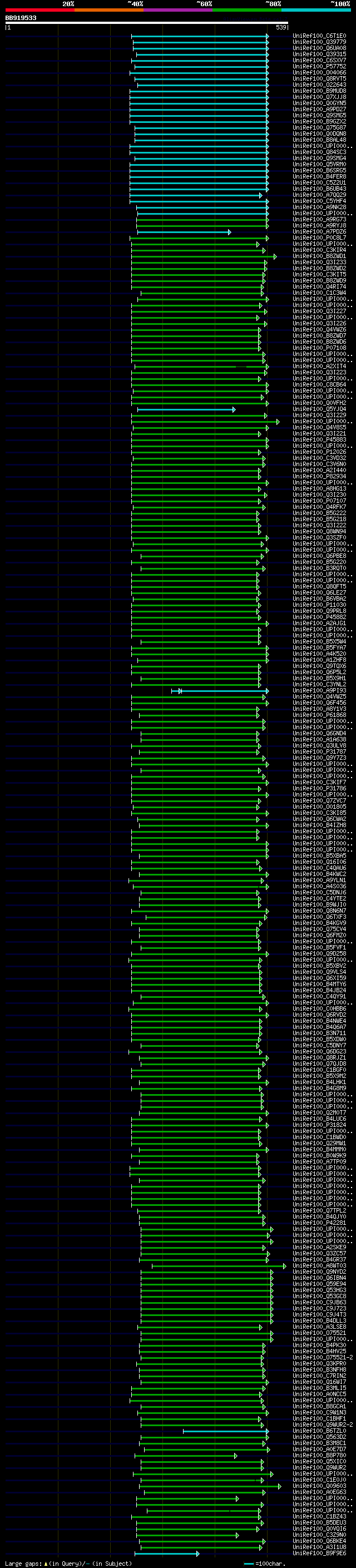Image resolution: width=356 pixels, height=1568 pixels.
Task: Select hit label UniRef100_Q09603
Action: [x=319, y=1486]
